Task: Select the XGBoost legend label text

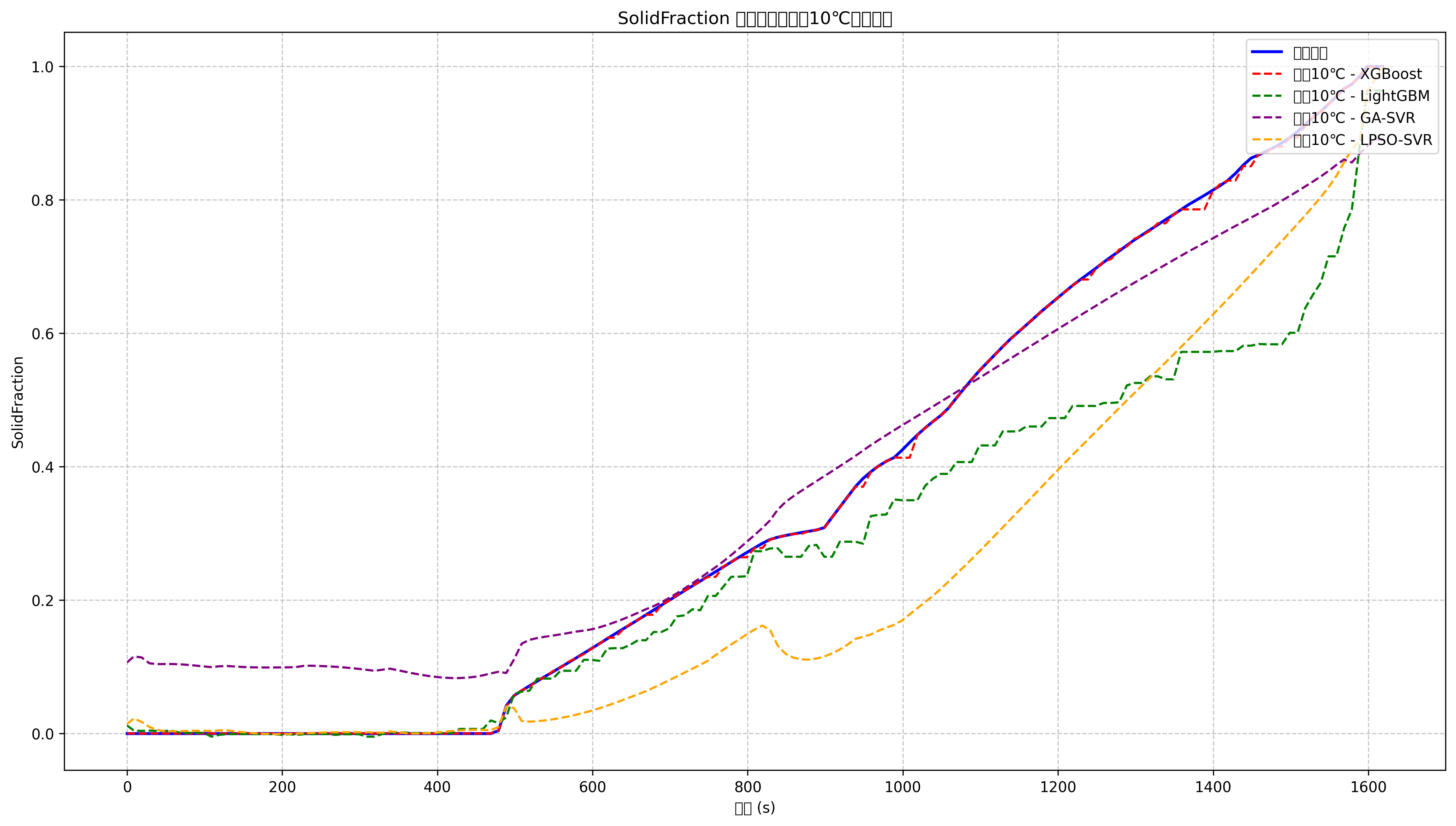Action: pos(1357,74)
